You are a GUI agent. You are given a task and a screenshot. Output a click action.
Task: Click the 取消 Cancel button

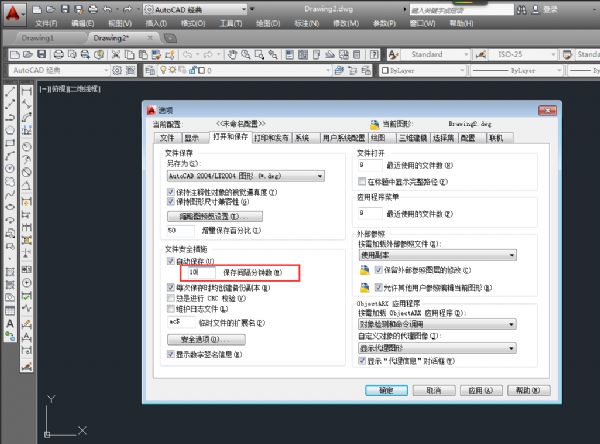(x=434, y=390)
